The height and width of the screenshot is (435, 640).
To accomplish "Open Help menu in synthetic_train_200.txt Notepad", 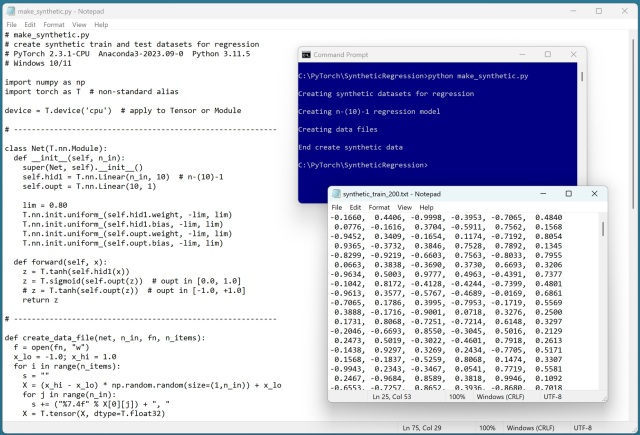I will (x=427, y=207).
